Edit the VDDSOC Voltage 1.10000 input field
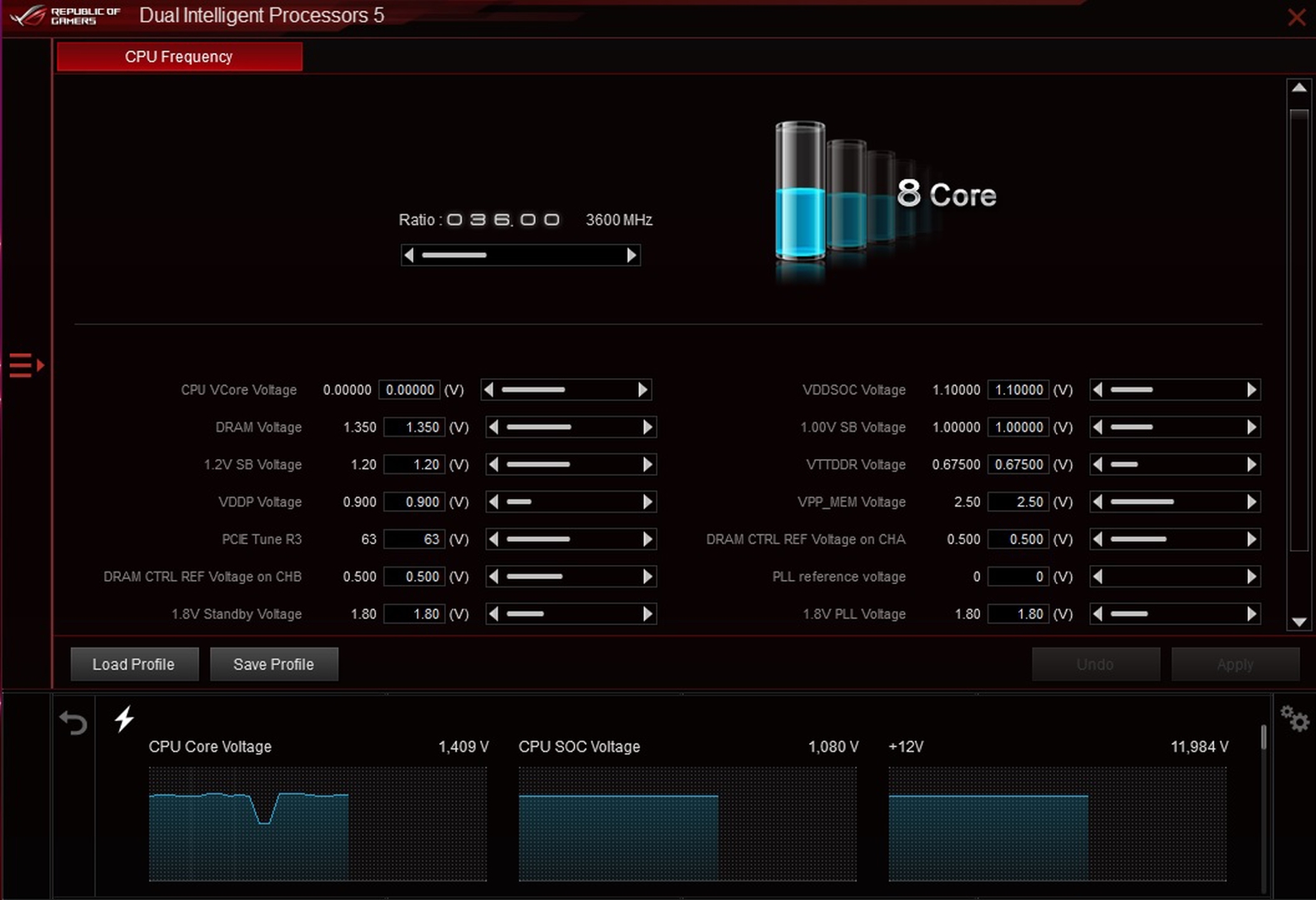1316x900 pixels. (1018, 389)
